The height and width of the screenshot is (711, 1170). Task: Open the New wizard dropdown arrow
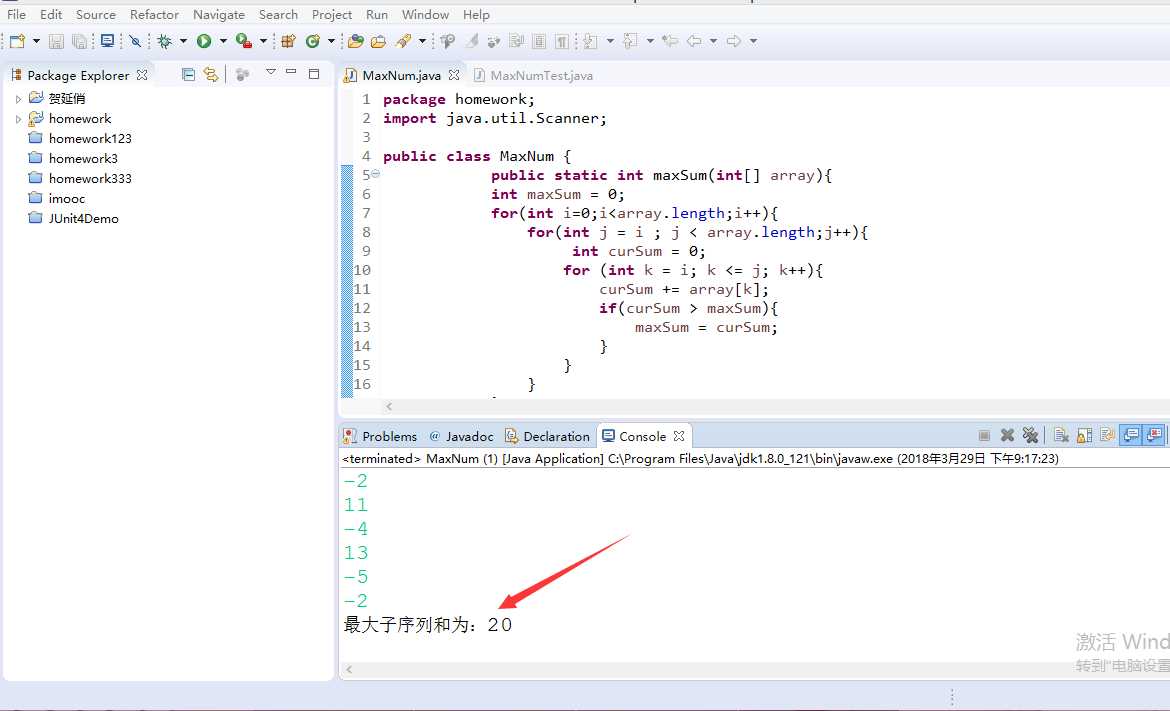pyautogui.click(x=36, y=41)
